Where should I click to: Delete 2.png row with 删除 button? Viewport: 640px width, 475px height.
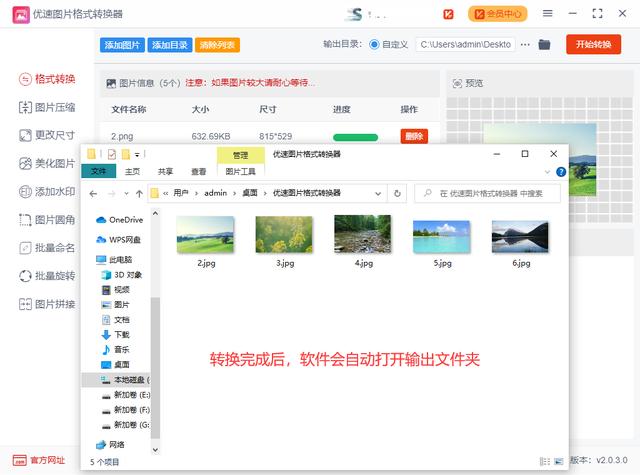coord(414,136)
